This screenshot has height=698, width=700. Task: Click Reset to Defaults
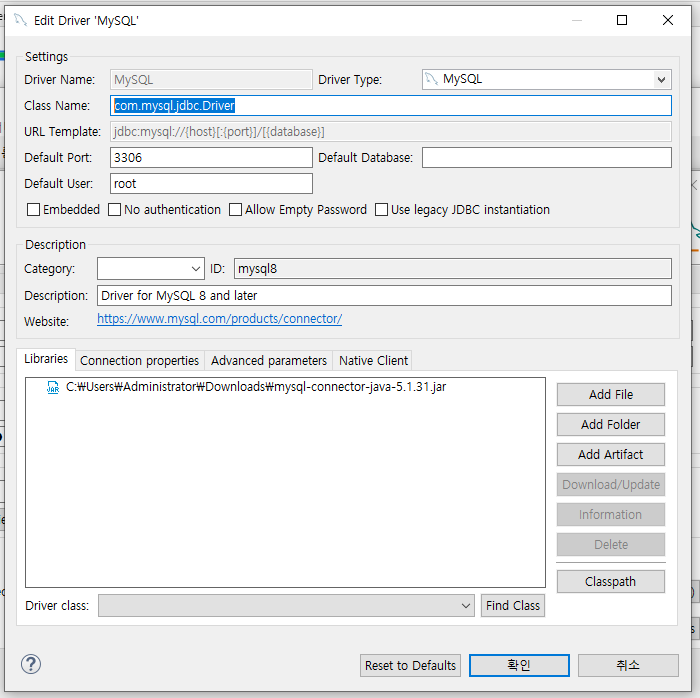click(x=410, y=665)
